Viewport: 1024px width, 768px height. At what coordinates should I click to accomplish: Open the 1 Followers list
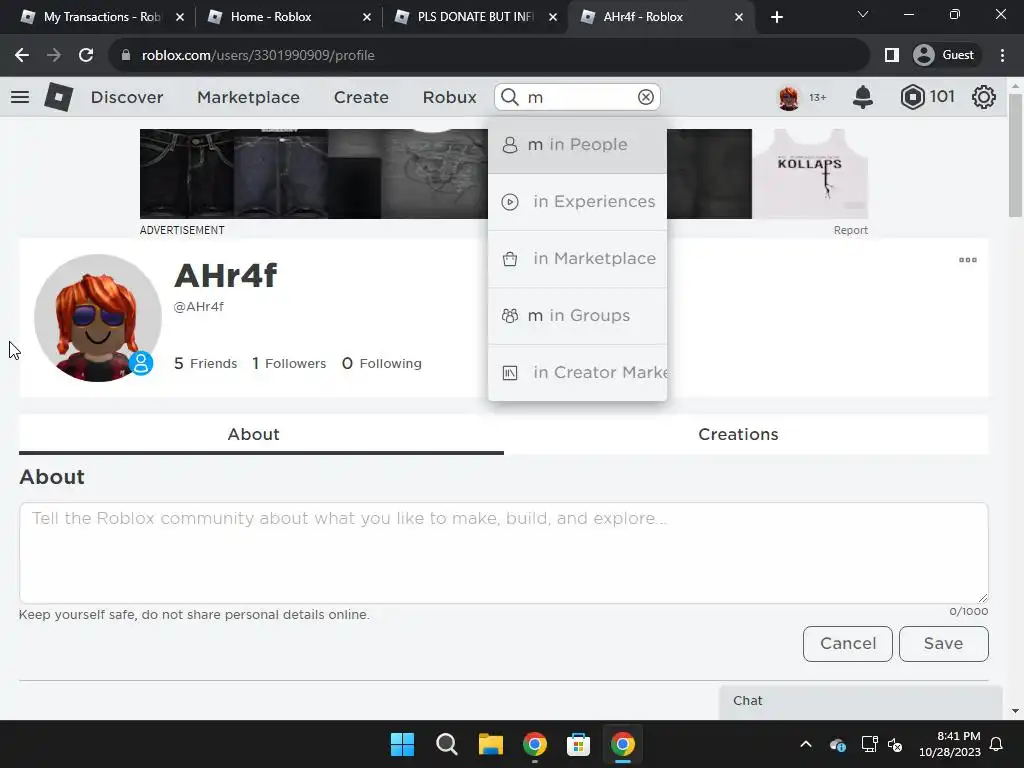[289, 364]
